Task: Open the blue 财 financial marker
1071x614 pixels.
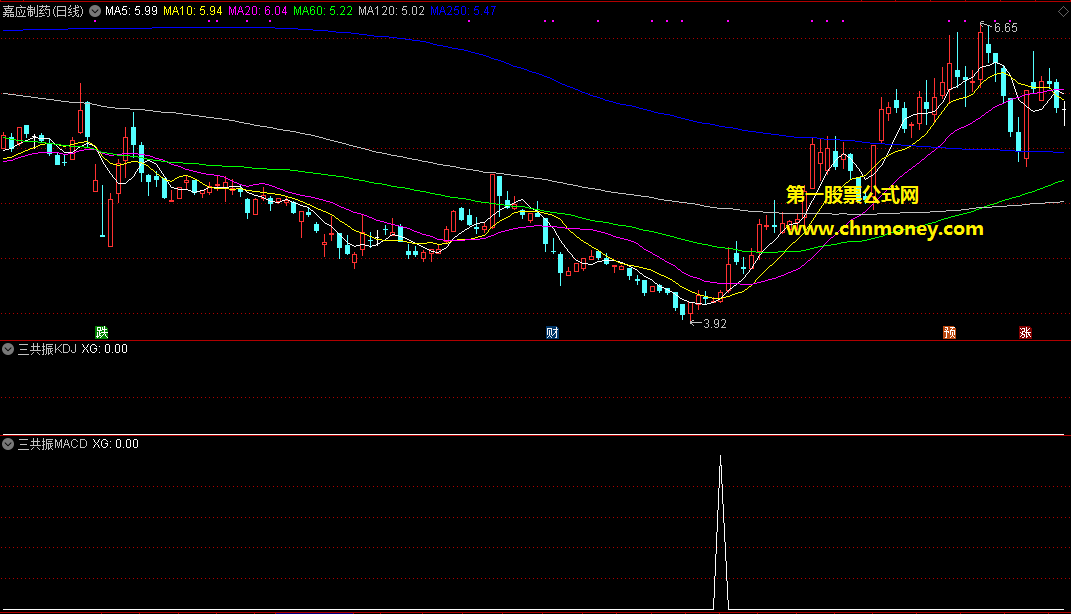Action: point(553,333)
